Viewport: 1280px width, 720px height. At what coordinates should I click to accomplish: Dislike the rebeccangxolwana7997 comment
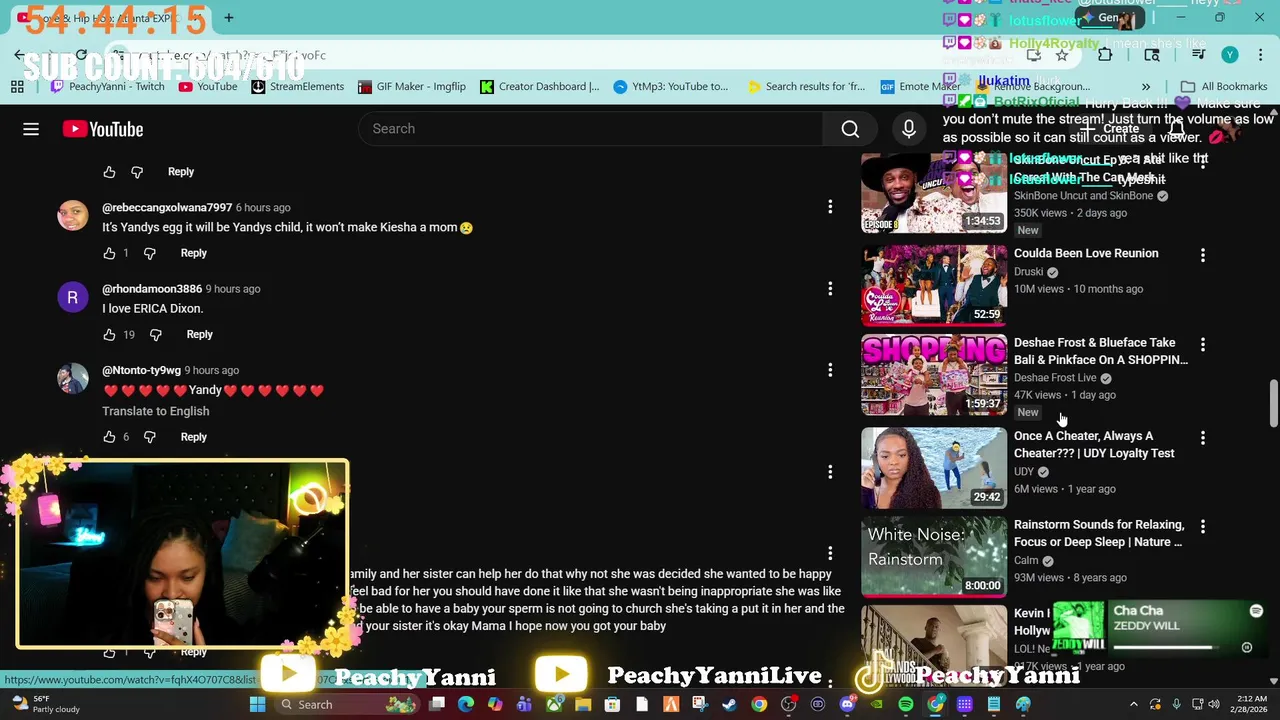click(x=149, y=253)
